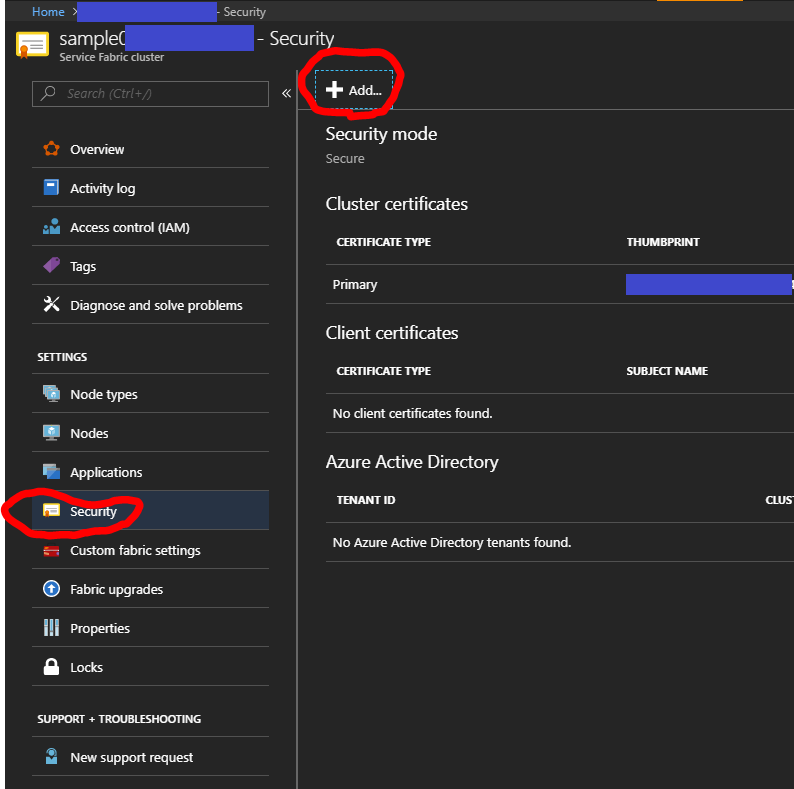The height and width of the screenshot is (789, 794).
Task: Click the TENANT ID column header
Action: [x=366, y=500]
